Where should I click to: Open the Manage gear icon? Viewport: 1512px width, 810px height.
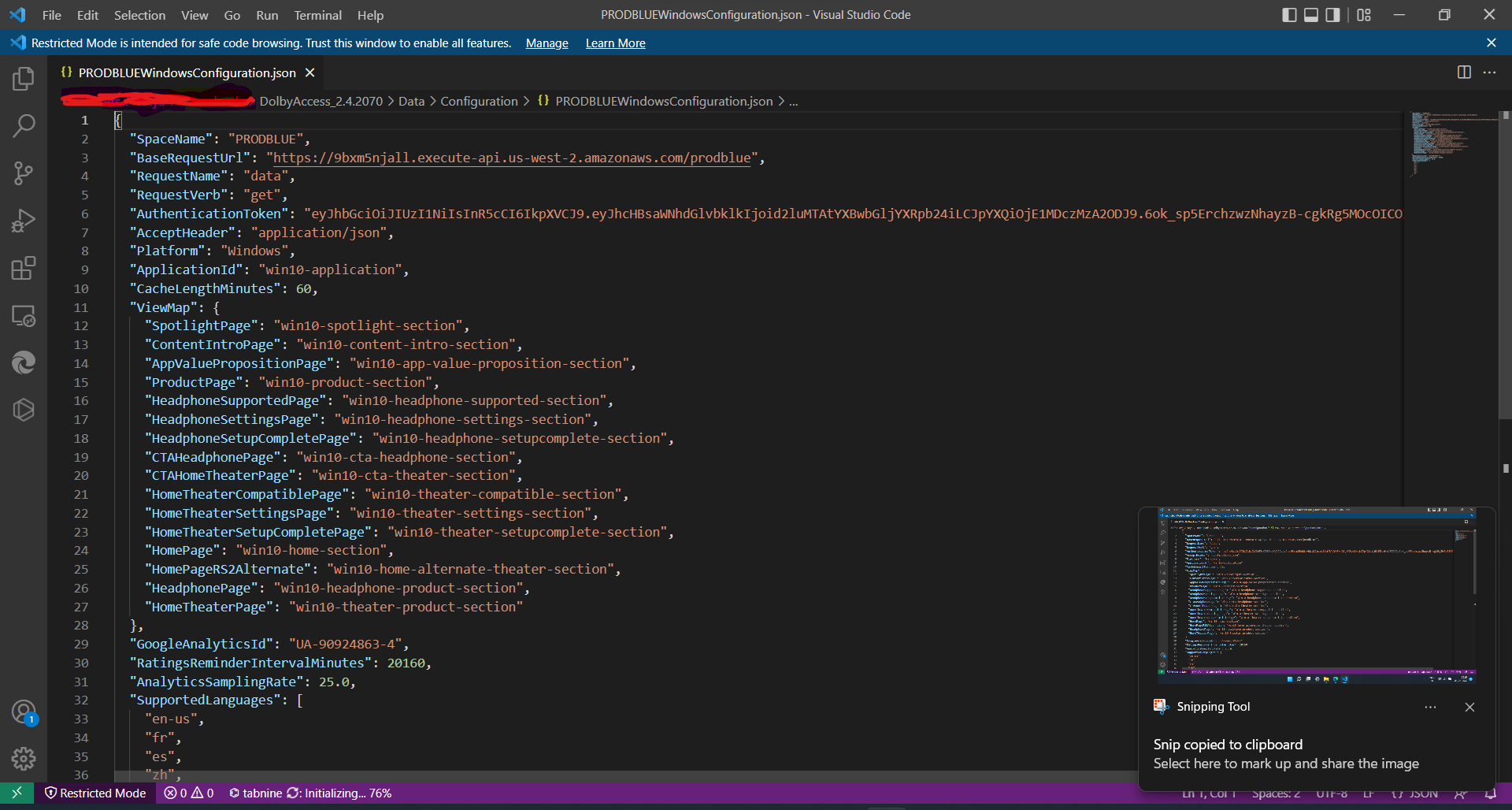tap(24, 759)
